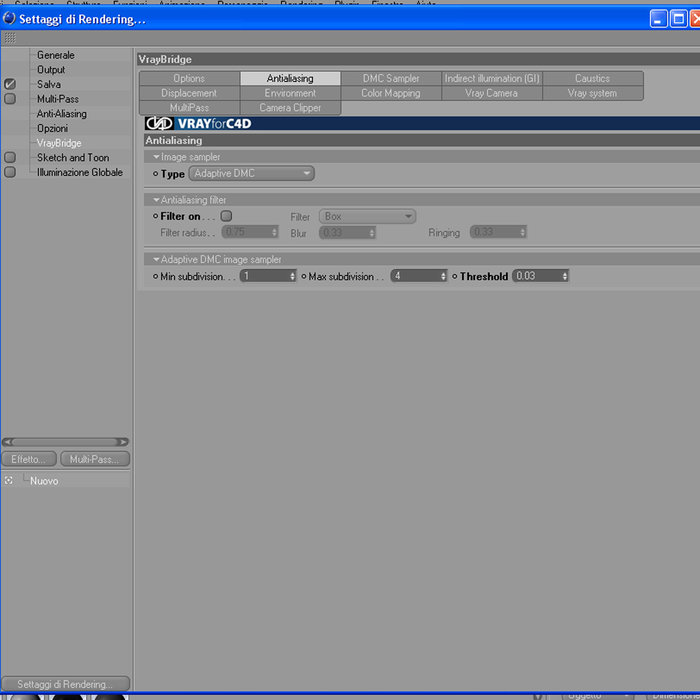Adjust the Threshold stepper arrows
This screenshot has width=700, height=700.
point(565,276)
